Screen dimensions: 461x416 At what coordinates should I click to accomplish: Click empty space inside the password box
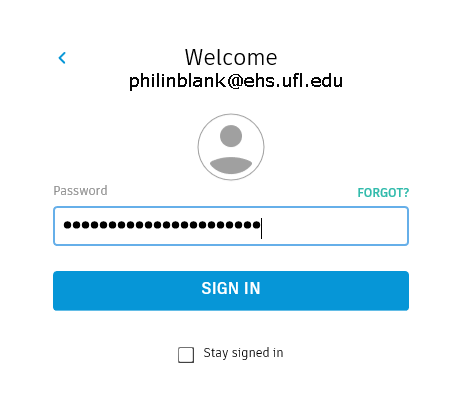[x=333, y=226]
